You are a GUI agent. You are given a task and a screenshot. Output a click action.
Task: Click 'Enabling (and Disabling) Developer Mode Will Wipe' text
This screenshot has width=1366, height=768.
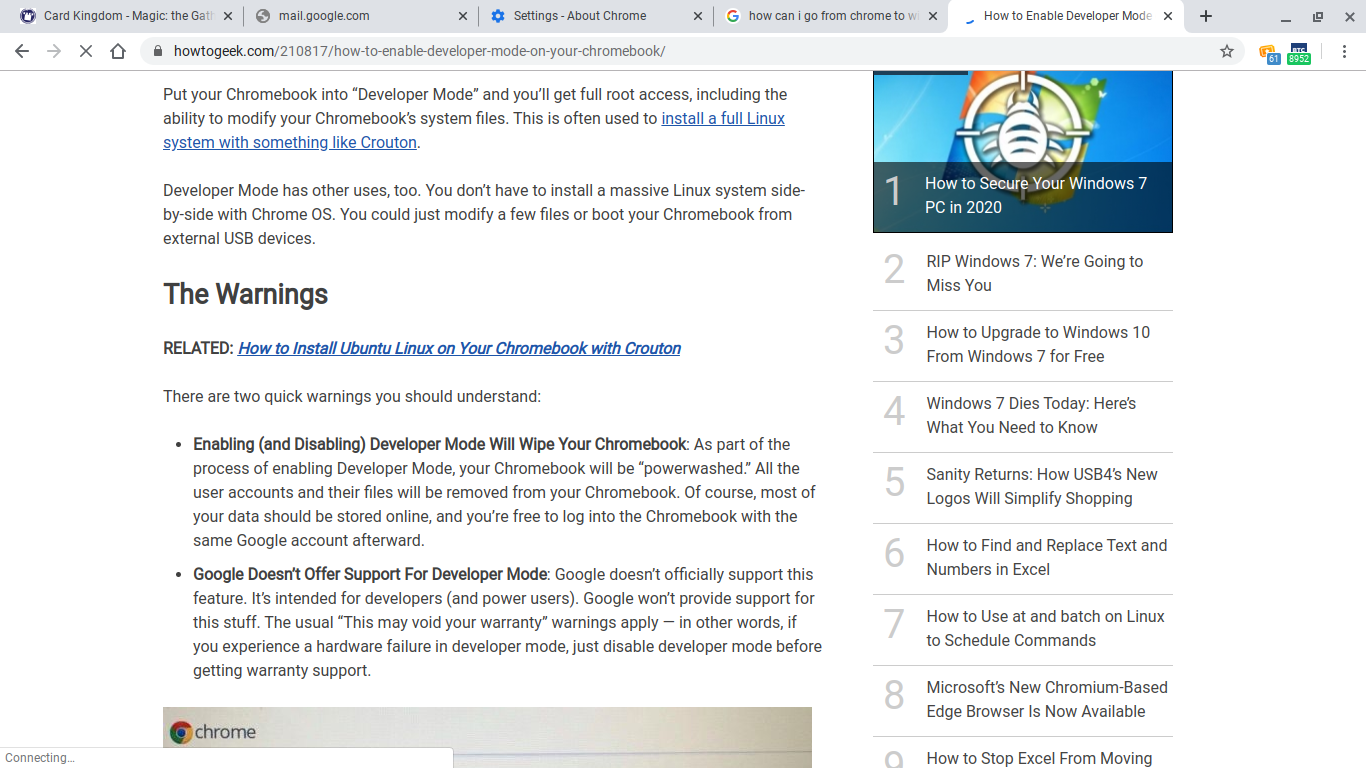pyautogui.click(x=440, y=444)
